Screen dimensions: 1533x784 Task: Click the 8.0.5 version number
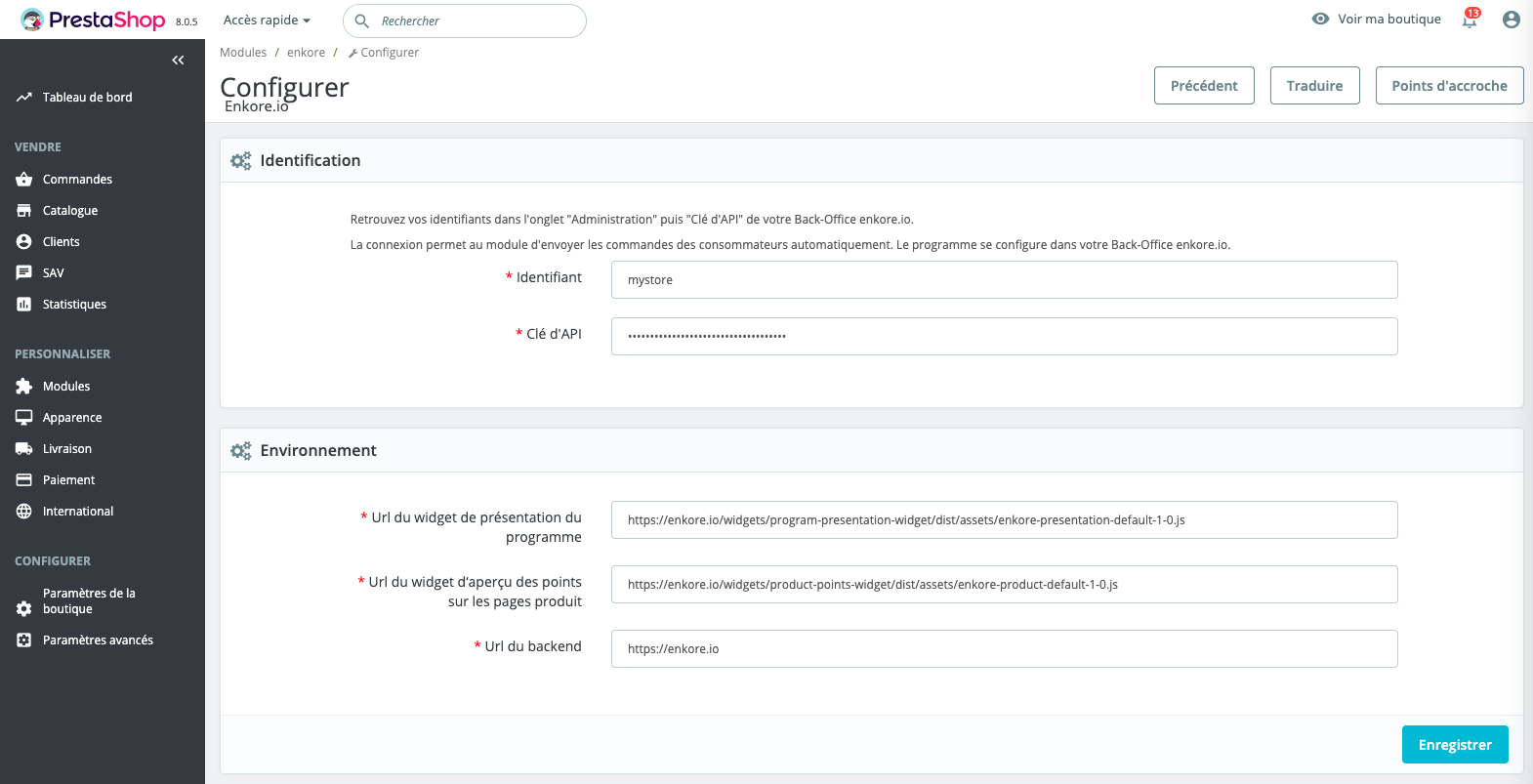pos(186,21)
